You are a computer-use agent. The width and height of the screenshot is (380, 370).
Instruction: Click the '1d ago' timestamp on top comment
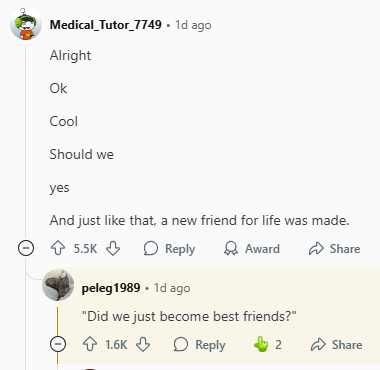click(x=193, y=25)
